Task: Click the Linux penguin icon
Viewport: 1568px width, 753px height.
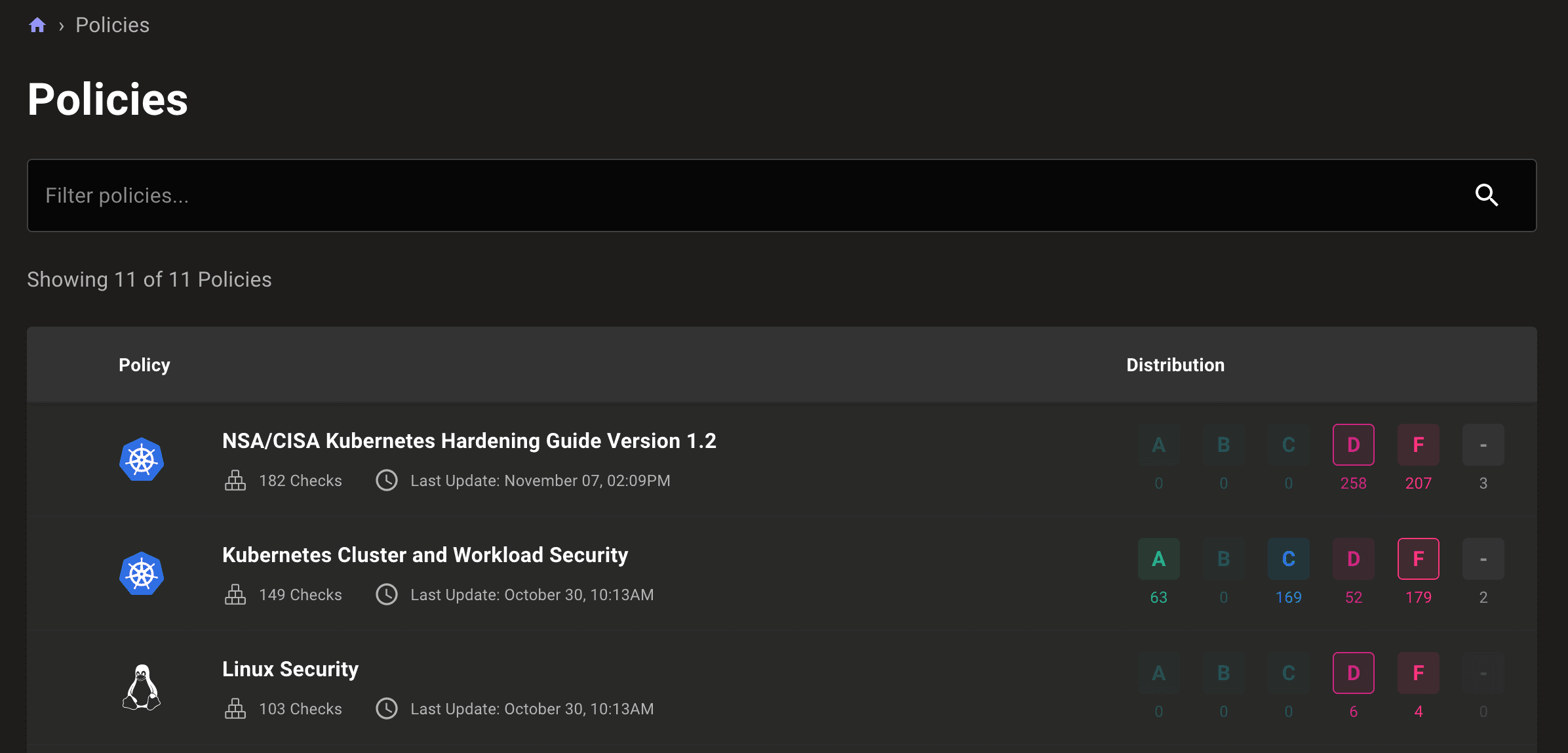Action: 142,687
